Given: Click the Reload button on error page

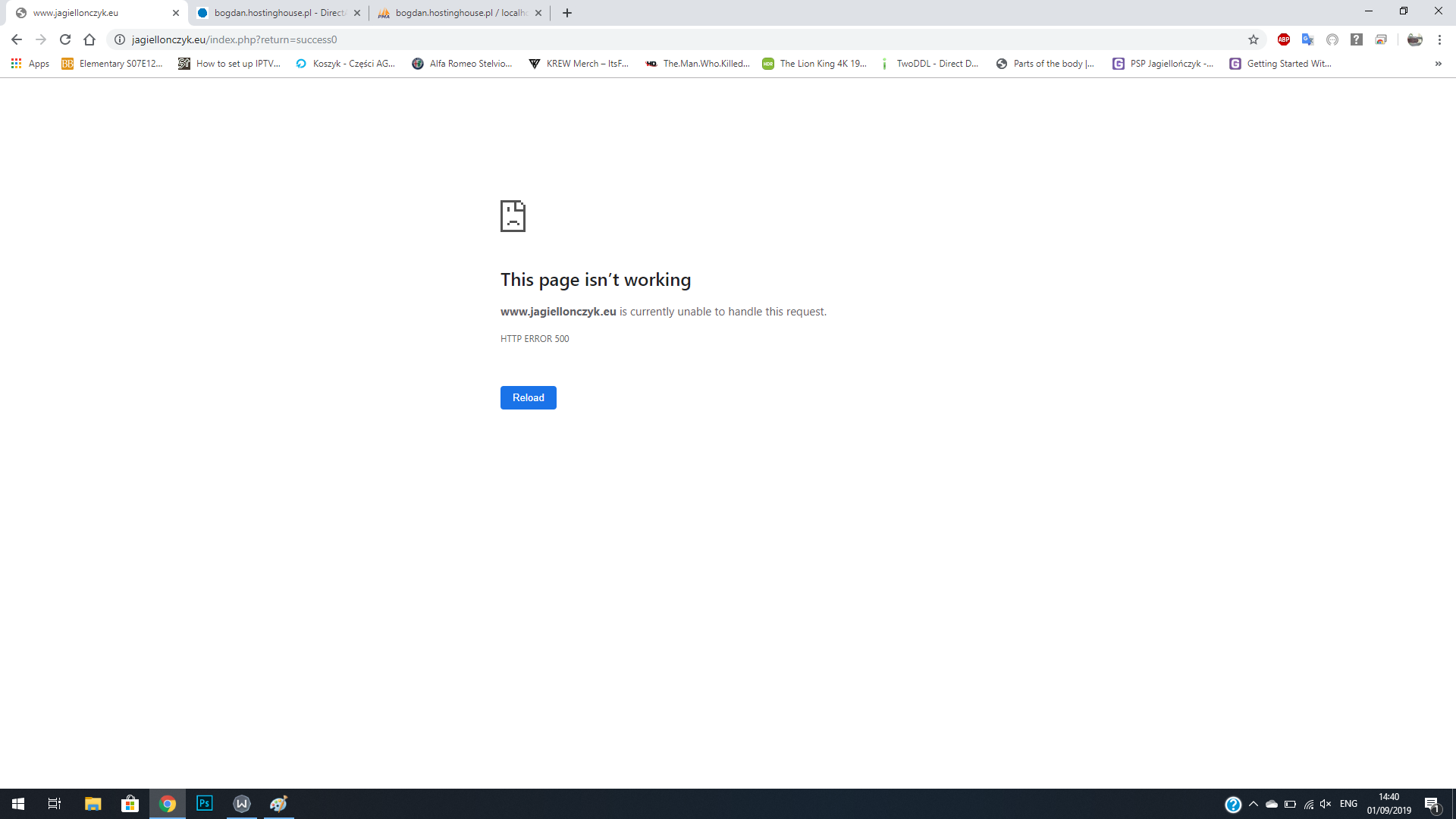Looking at the screenshot, I should pos(528,397).
